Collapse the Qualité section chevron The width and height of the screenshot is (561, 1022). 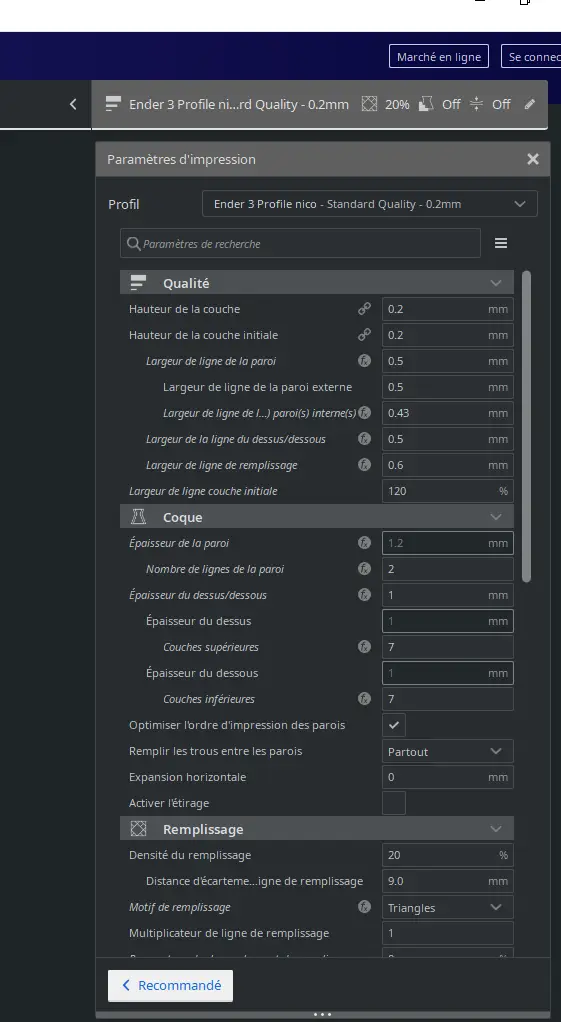point(496,283)
